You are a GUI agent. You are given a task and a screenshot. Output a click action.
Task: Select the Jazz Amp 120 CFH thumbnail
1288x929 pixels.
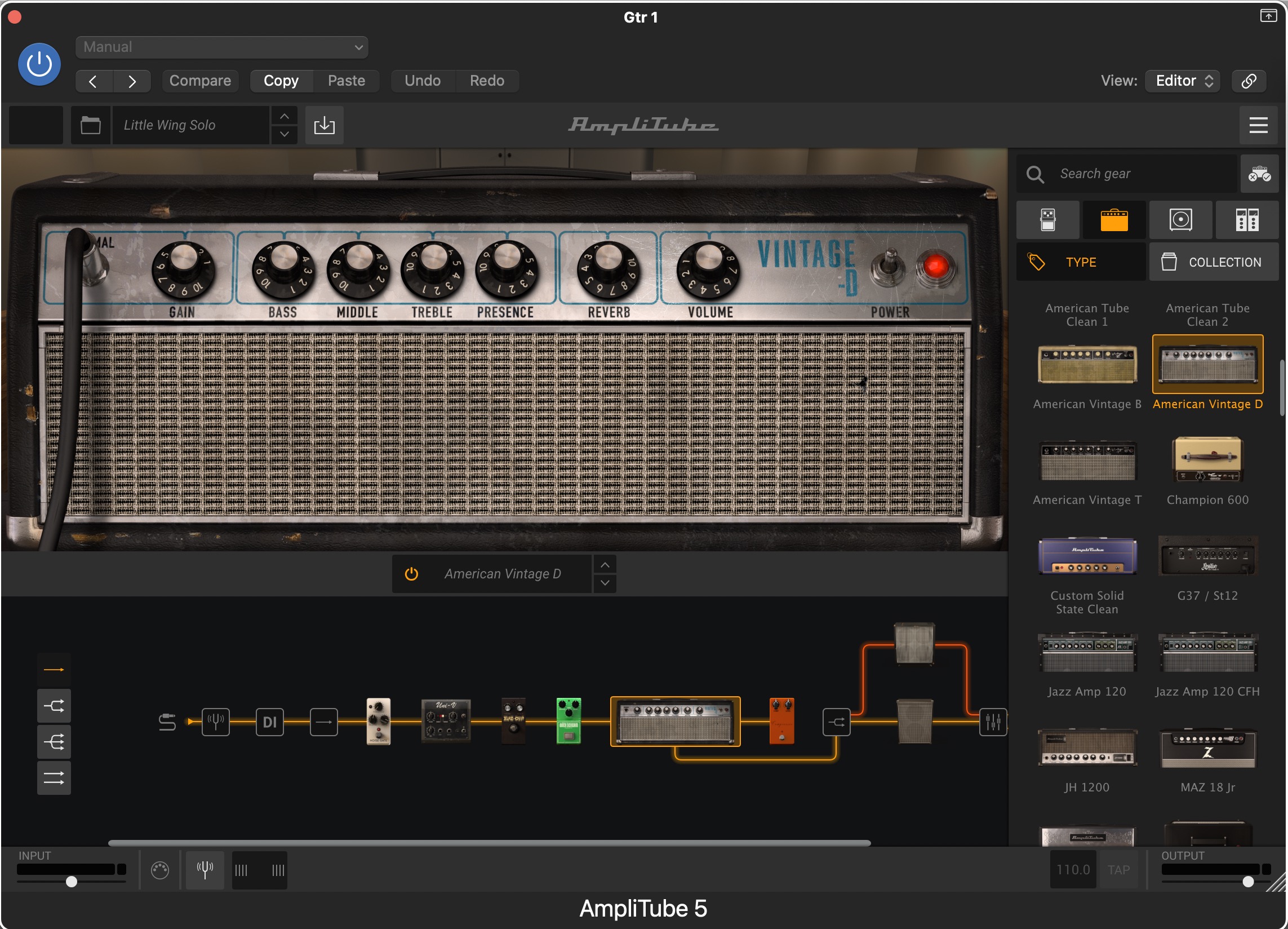(1208, 652)
